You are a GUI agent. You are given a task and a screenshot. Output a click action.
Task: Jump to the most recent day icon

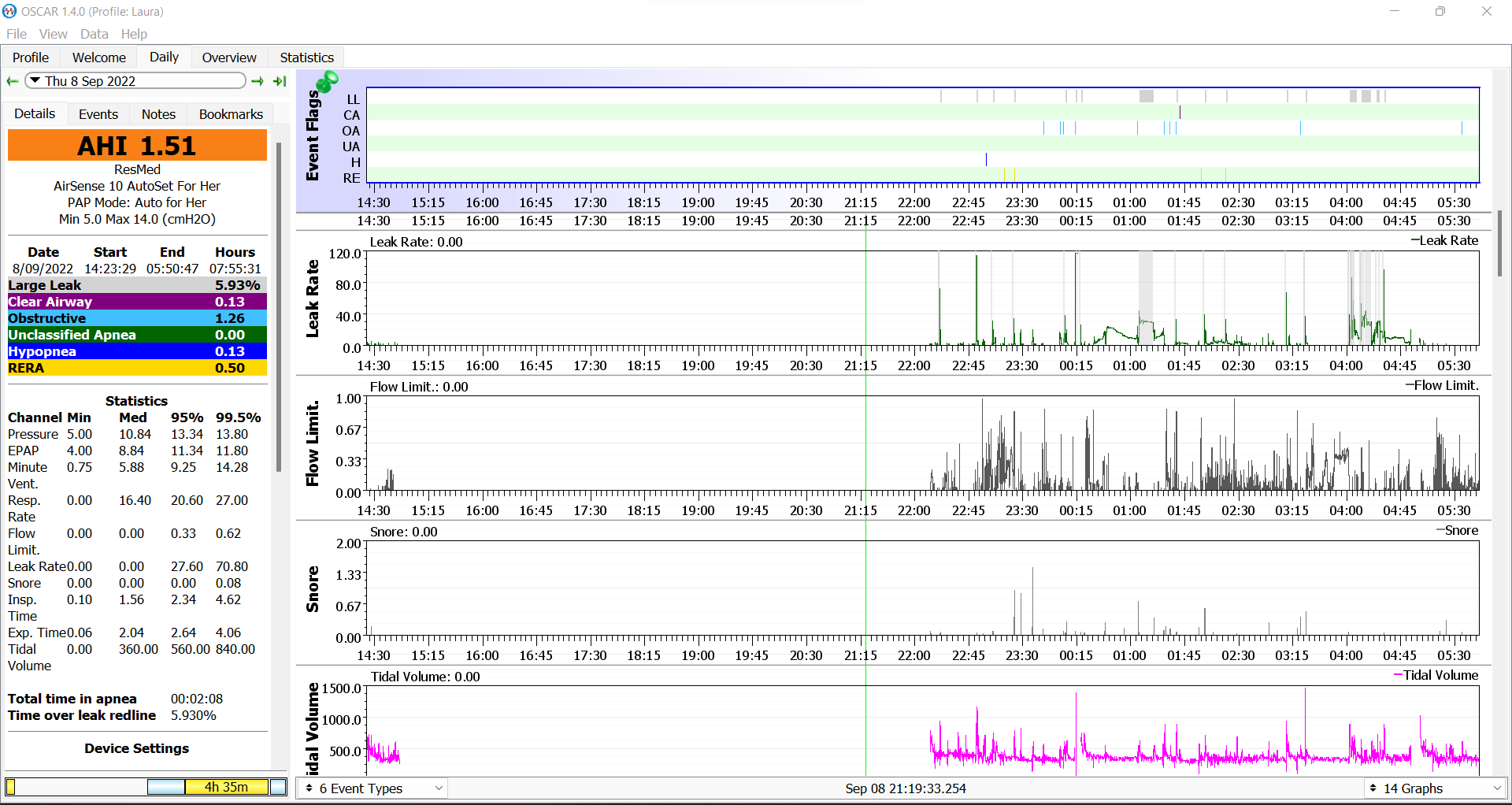(280, 81)
